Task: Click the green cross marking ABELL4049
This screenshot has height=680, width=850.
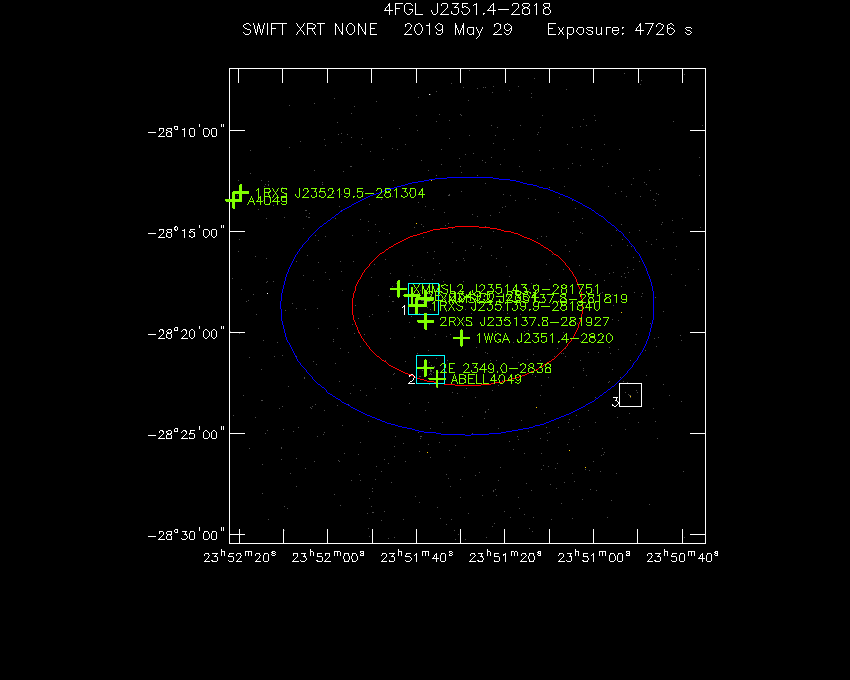Action: 437,379
